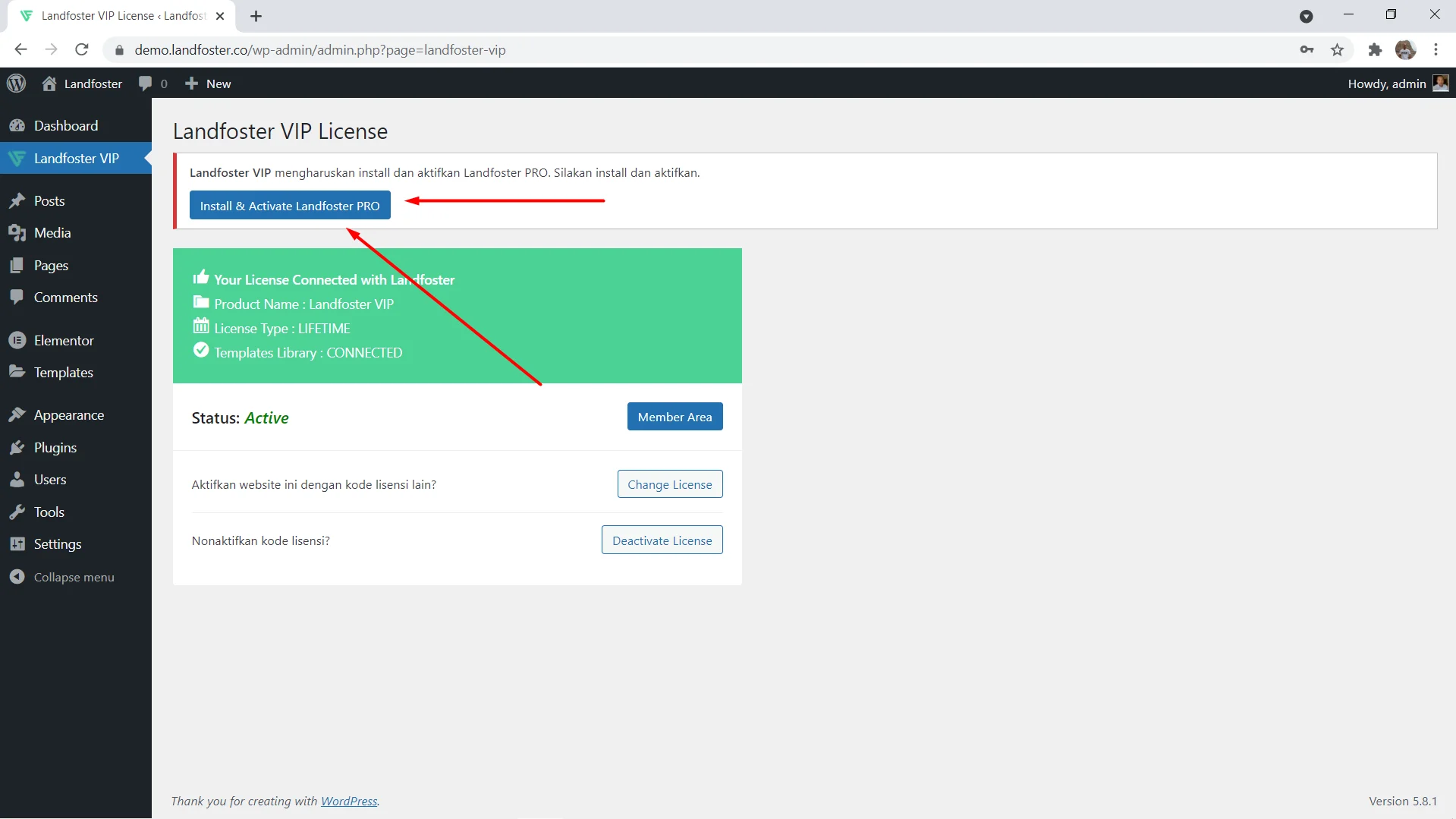Viewport: 1456px width, 819px height.
Task: Open the Settings menu
Action: 76,544
